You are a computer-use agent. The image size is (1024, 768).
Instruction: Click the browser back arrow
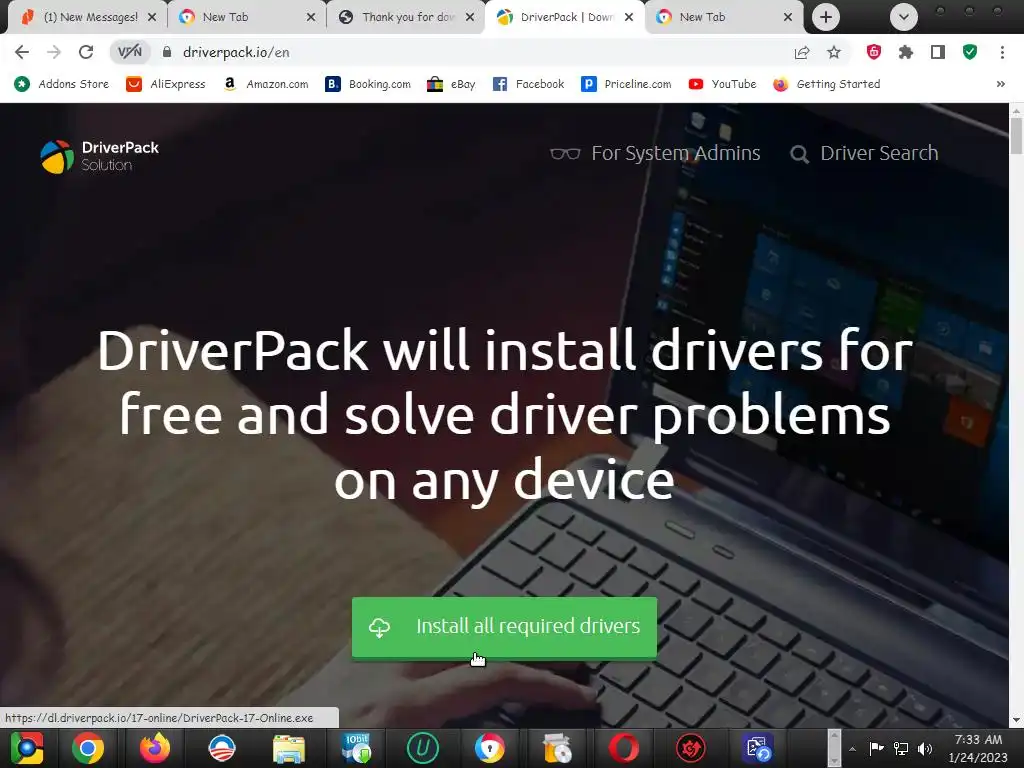(22, 52)
